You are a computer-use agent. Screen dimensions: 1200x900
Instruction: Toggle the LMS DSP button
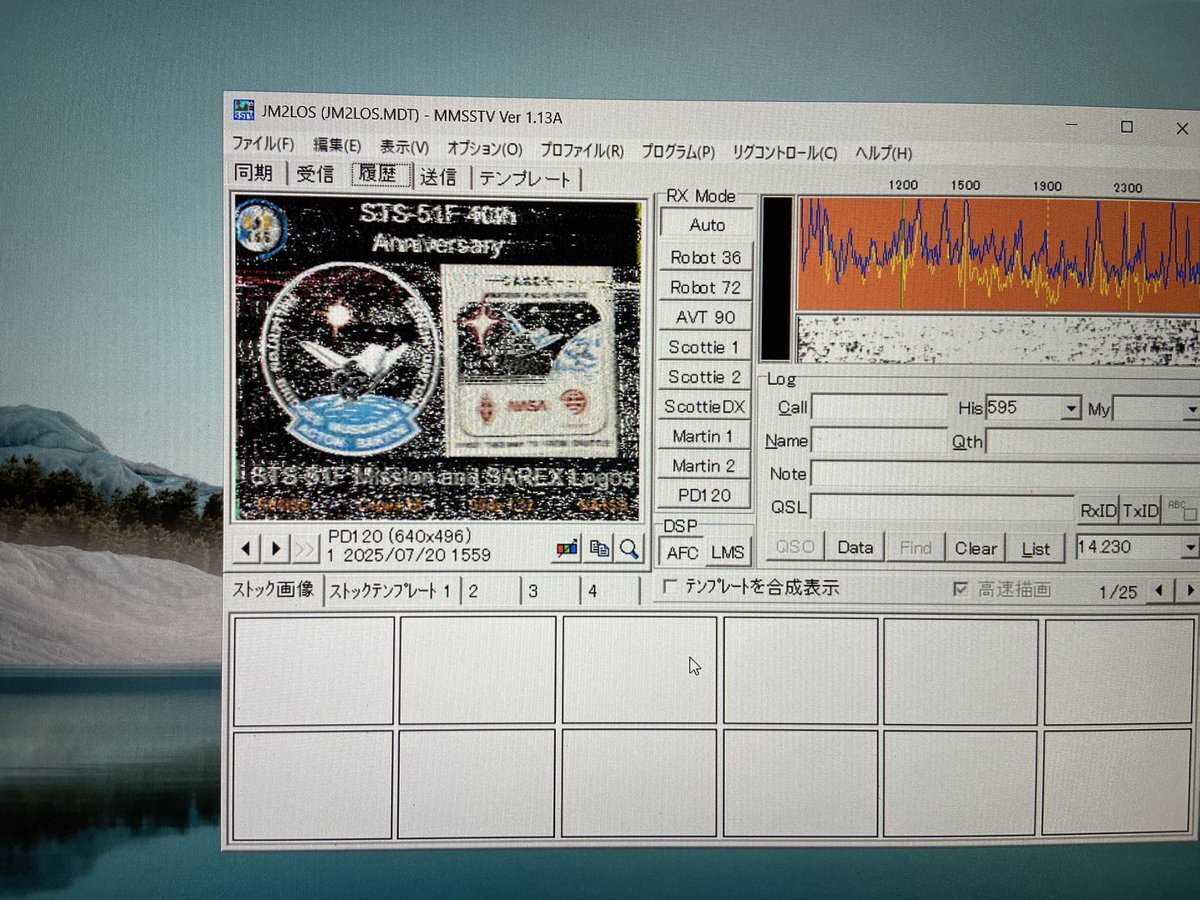coord(727,551)
